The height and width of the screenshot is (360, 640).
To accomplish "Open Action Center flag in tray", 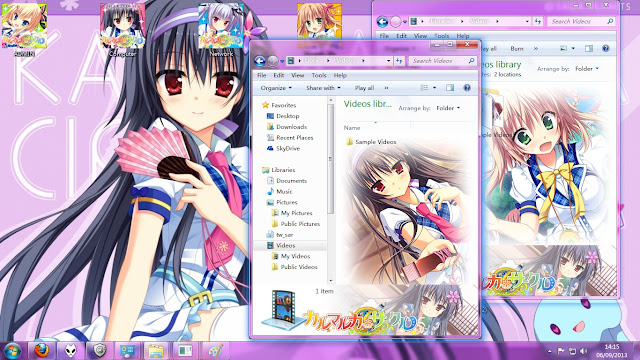I will (x=561, y=351).
